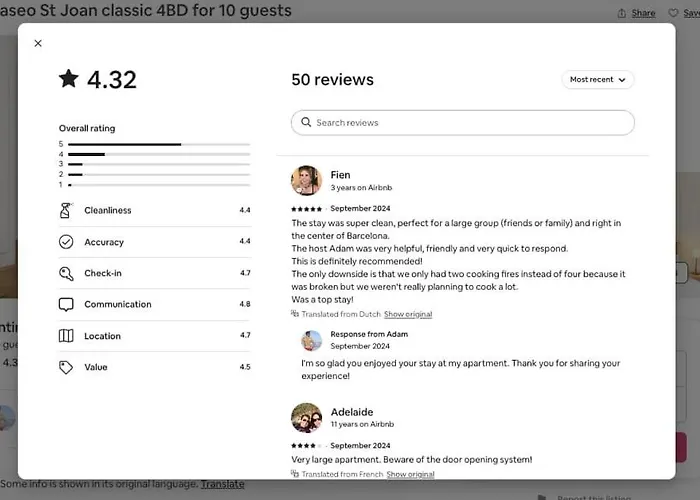This screenshot has height=500, width=700.
Task: Click the Communication label
Action: coord(118,304)
